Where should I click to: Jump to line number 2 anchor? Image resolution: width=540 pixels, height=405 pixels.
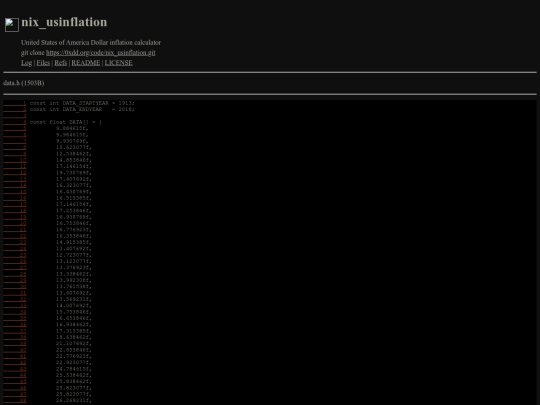15,109
